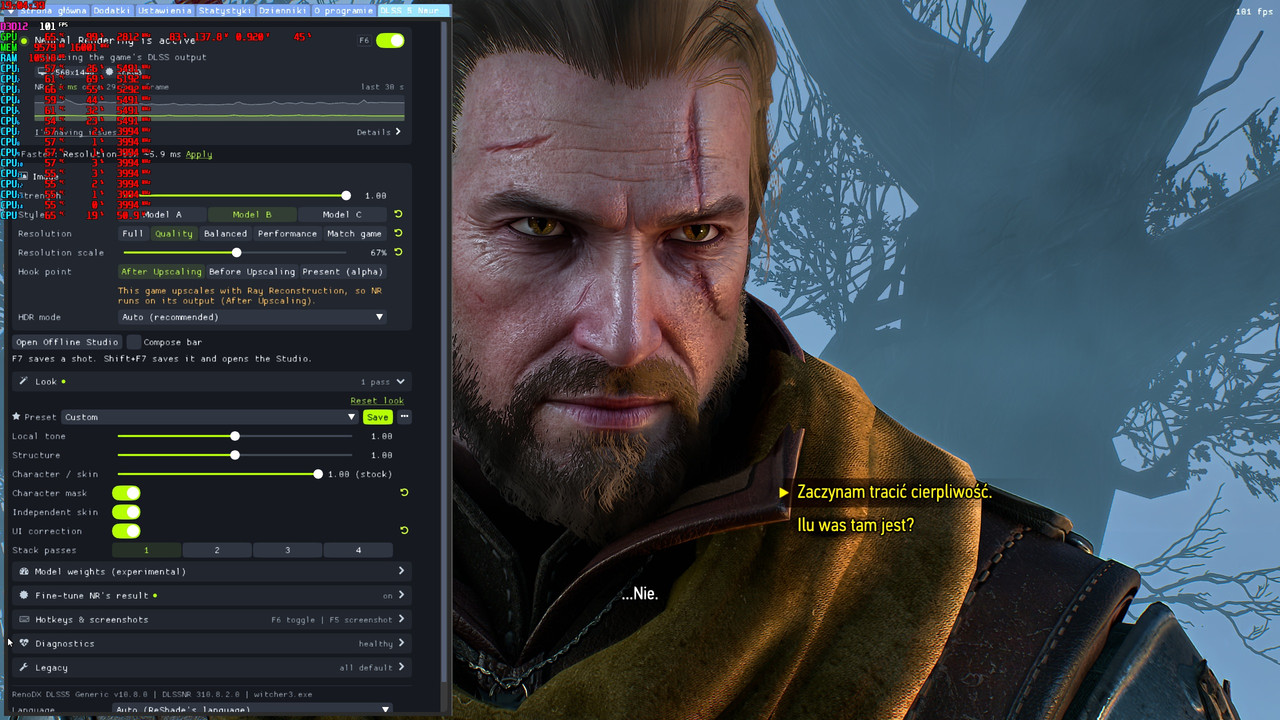Click the wand icon beside Look
Screen dimensions: 1280x720
click(x=23, y=381)
